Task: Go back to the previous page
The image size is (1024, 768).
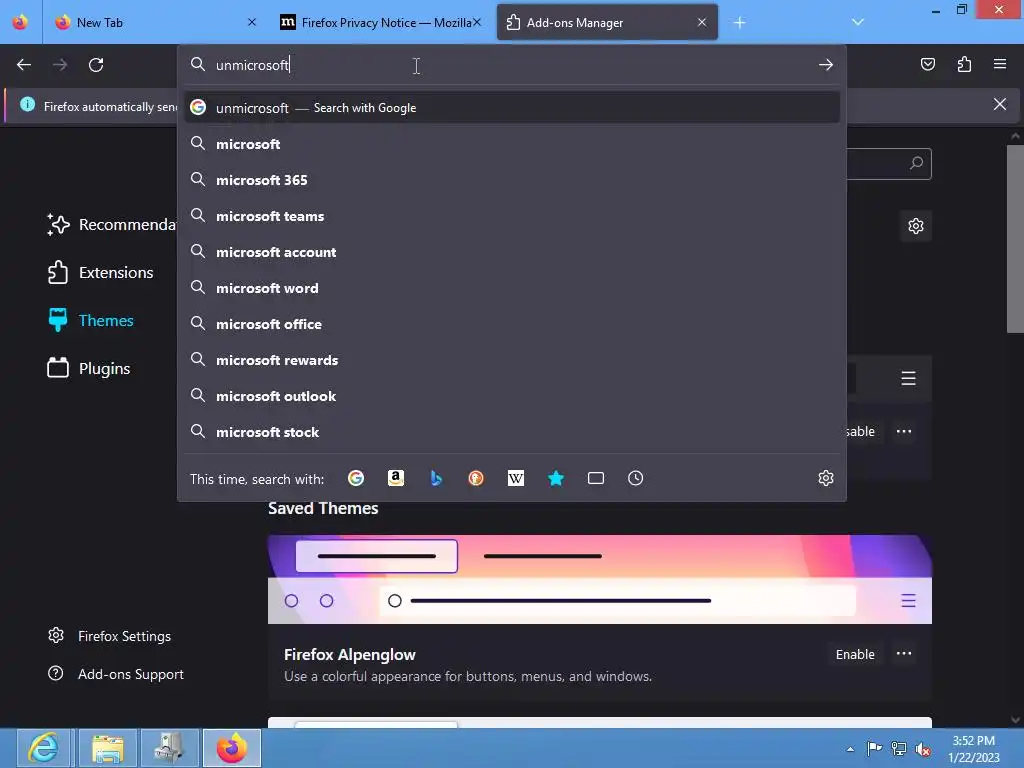Action: click(24, 65)
